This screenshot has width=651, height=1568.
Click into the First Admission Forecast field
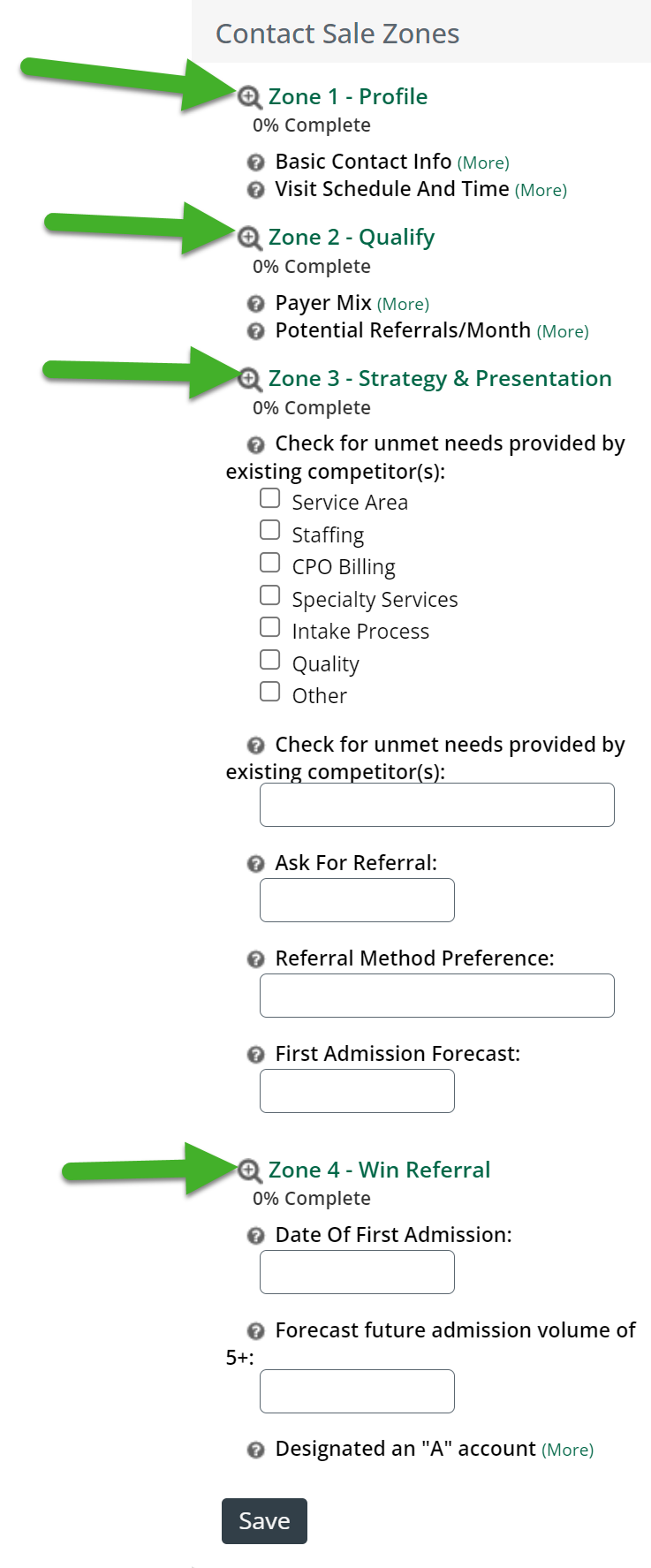click(357, 1091)
